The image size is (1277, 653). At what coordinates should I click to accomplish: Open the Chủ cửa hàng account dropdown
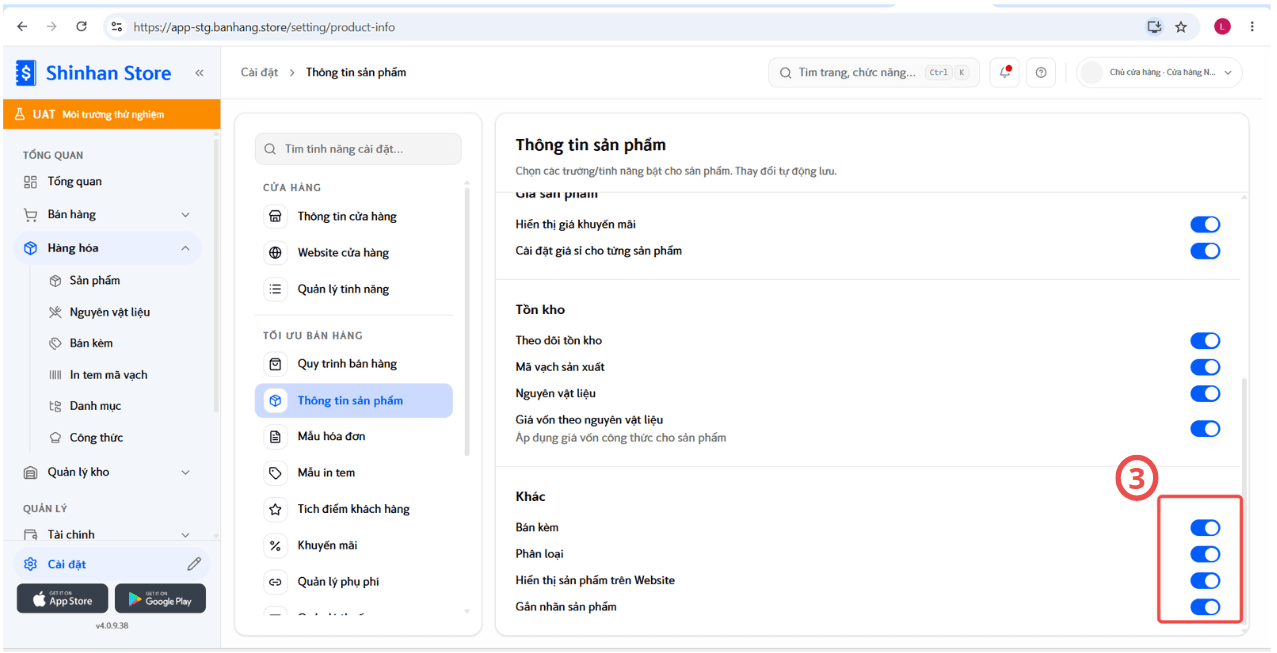point(1159,72)
